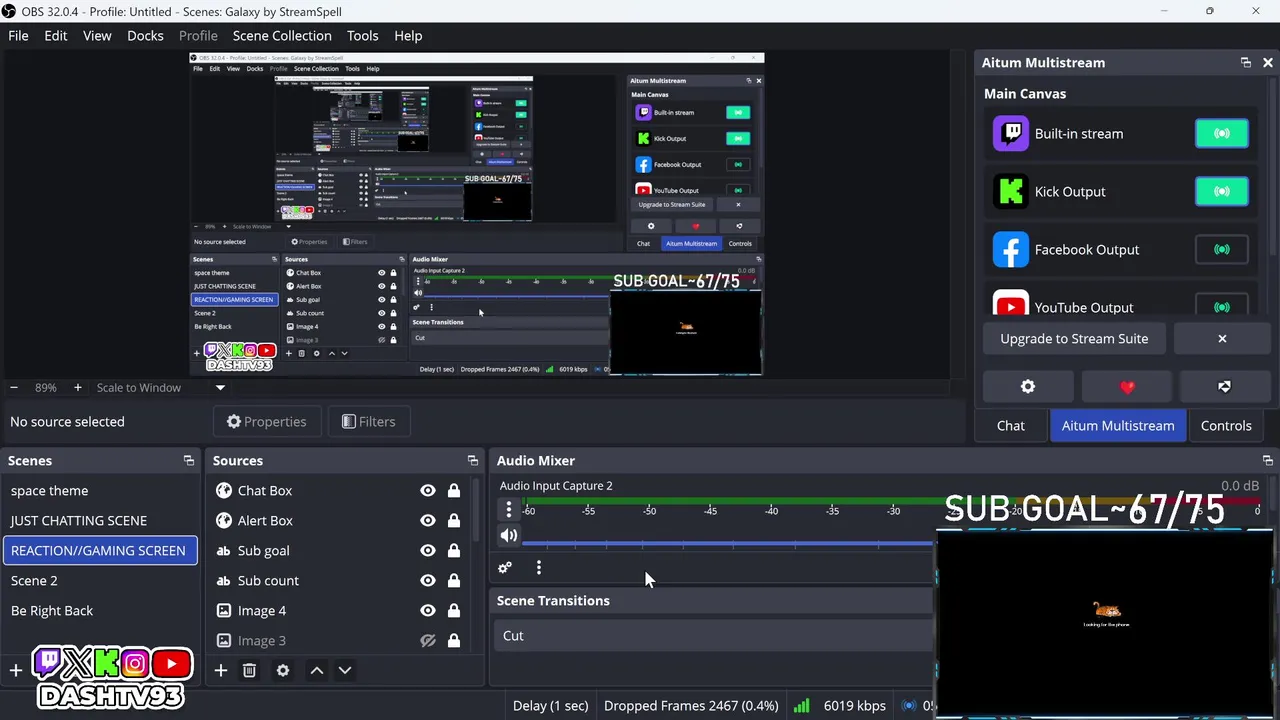
Task: Open audio options three-dot menu beside meter
Action: point(509,510)
